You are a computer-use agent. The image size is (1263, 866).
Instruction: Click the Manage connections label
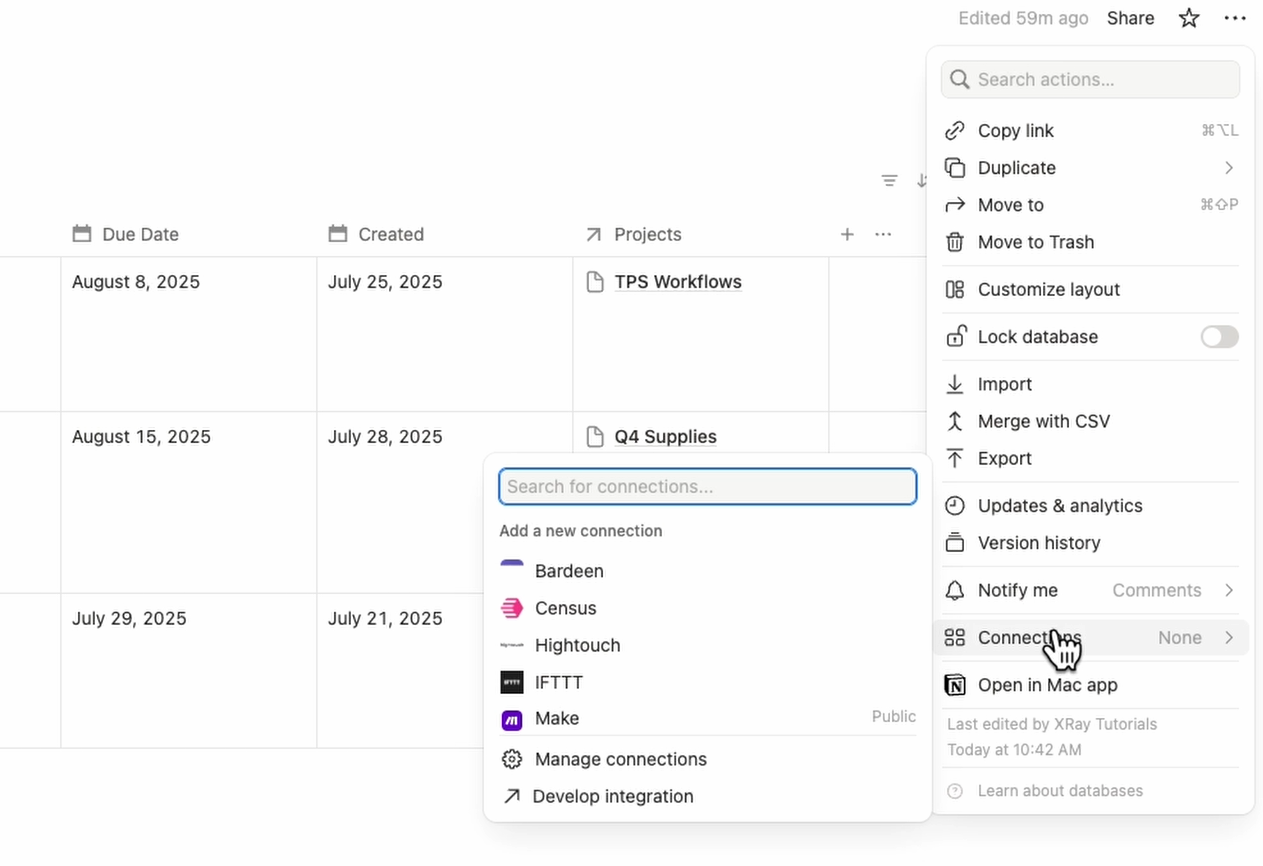coord(621,759)
